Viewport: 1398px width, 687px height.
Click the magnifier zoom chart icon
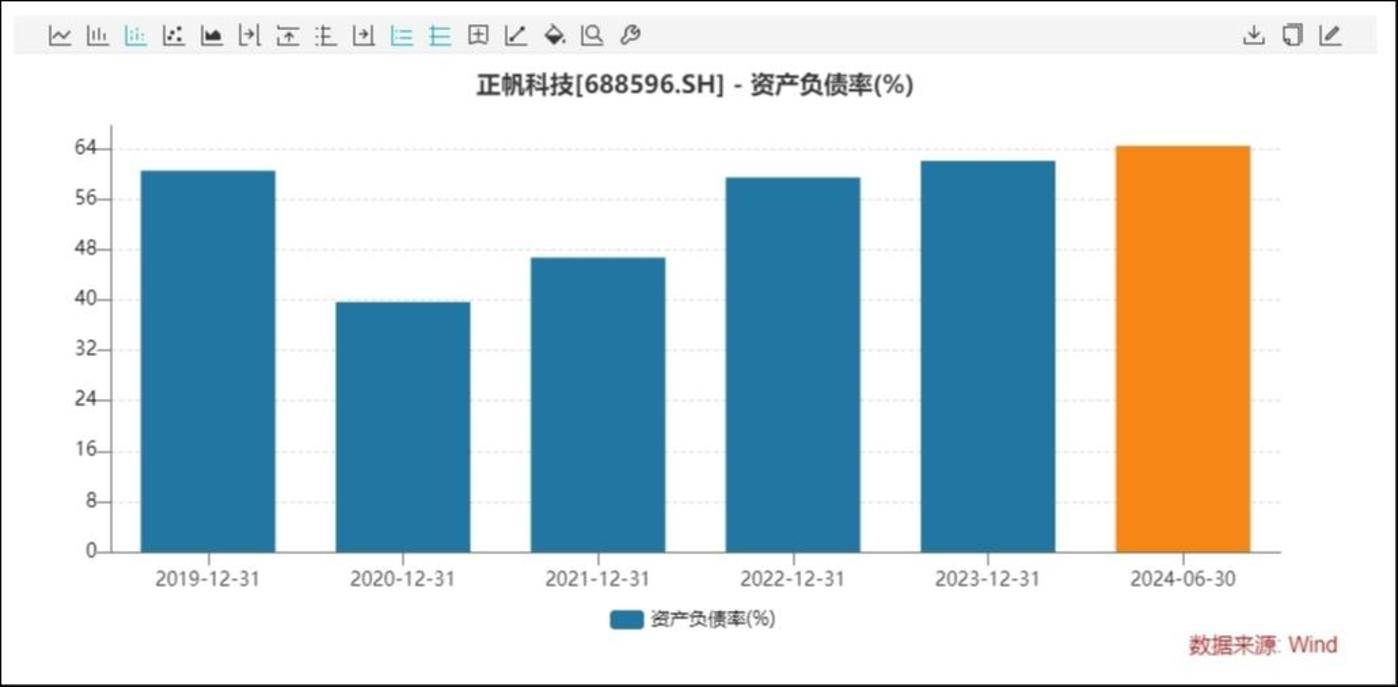coord(592,36)
